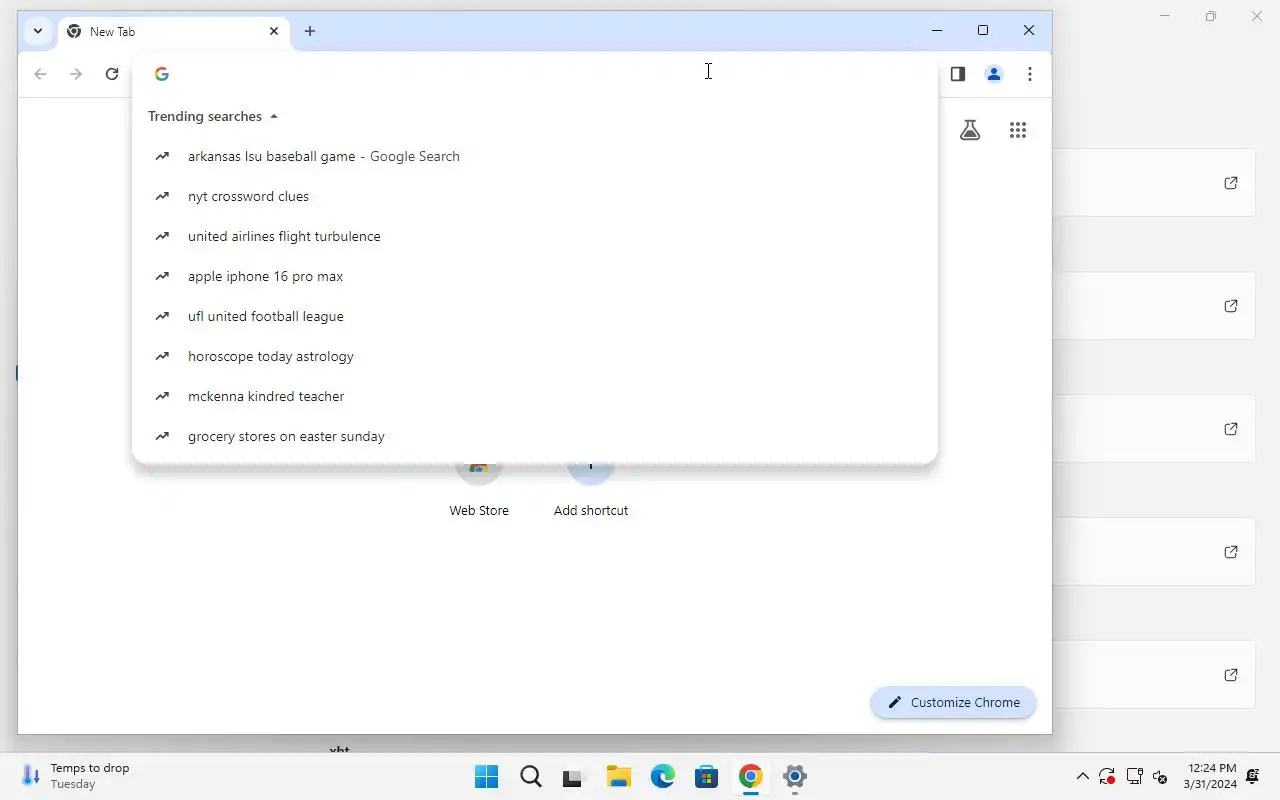Show hidden system tray icons
Screen dimensions: 1280x800
tap(1082, 776)
